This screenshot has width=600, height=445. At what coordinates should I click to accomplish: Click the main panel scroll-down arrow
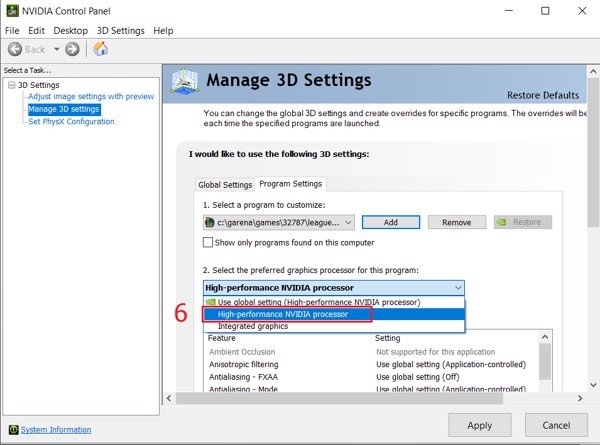tap(593, 385)
